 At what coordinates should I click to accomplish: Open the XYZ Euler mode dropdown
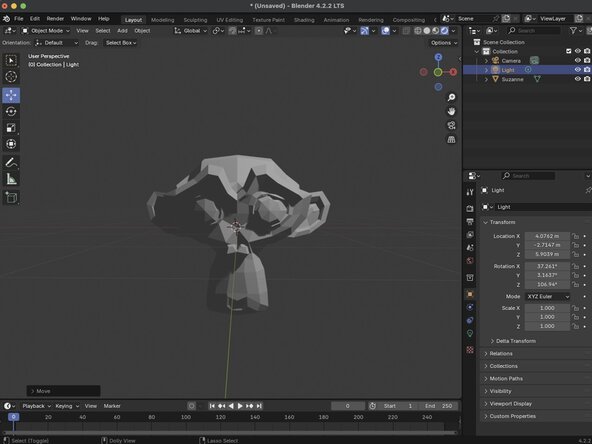click(547, 296)
